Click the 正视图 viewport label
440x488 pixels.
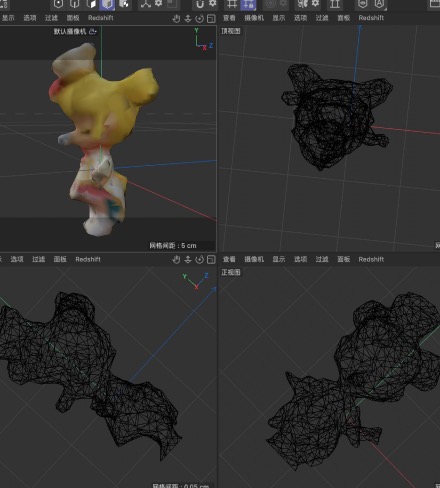[x=231, y=272]
